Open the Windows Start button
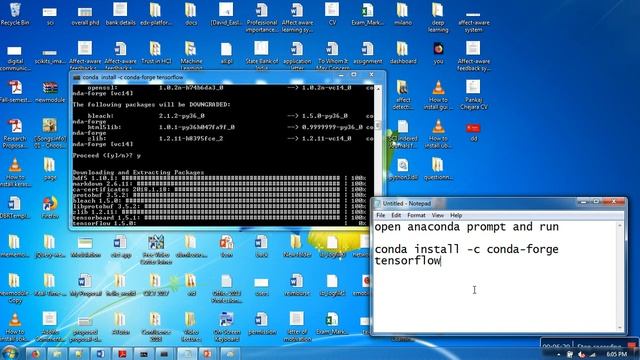 tap(10, 353)
